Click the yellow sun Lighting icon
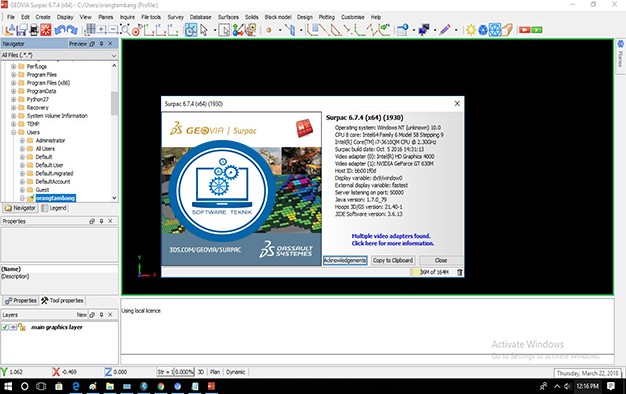The height and width of the screenshot is (394, 626). [x=471, y=30]
